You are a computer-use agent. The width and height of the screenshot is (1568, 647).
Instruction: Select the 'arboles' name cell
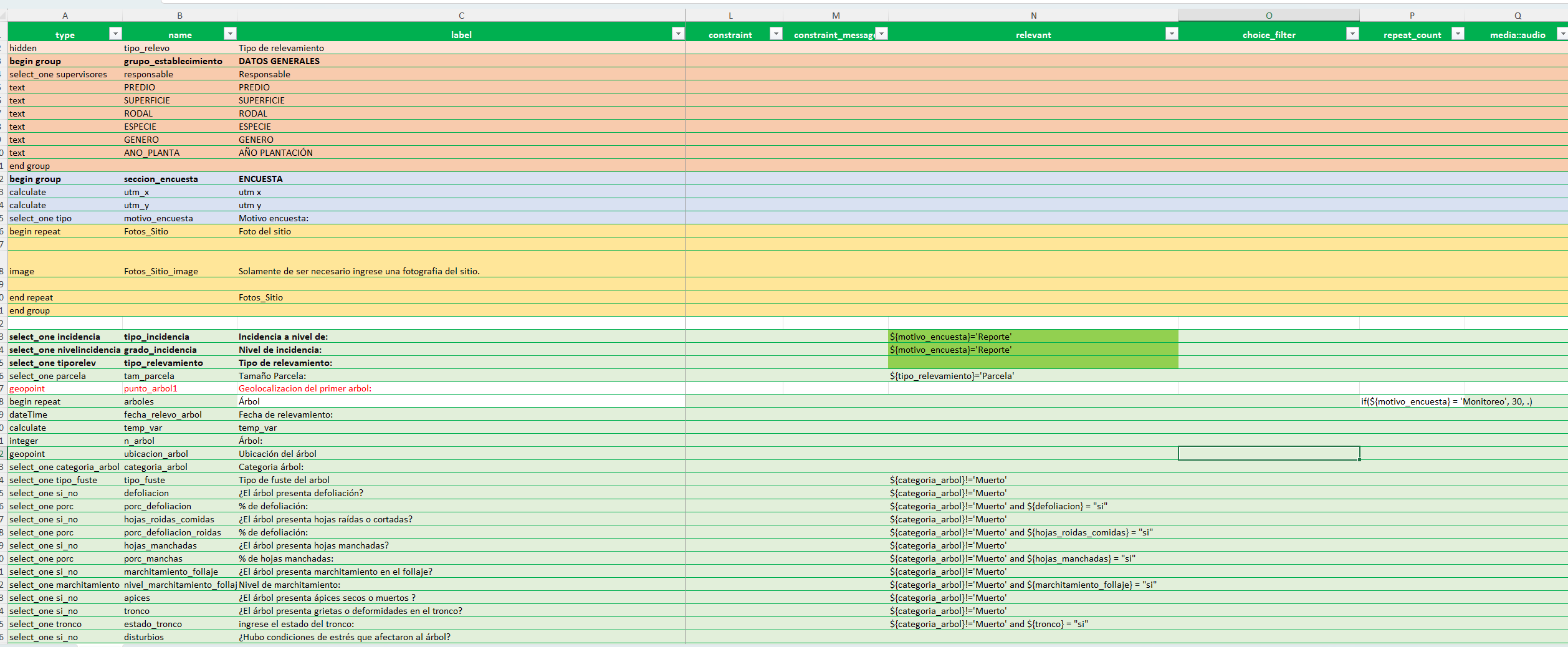179,401
